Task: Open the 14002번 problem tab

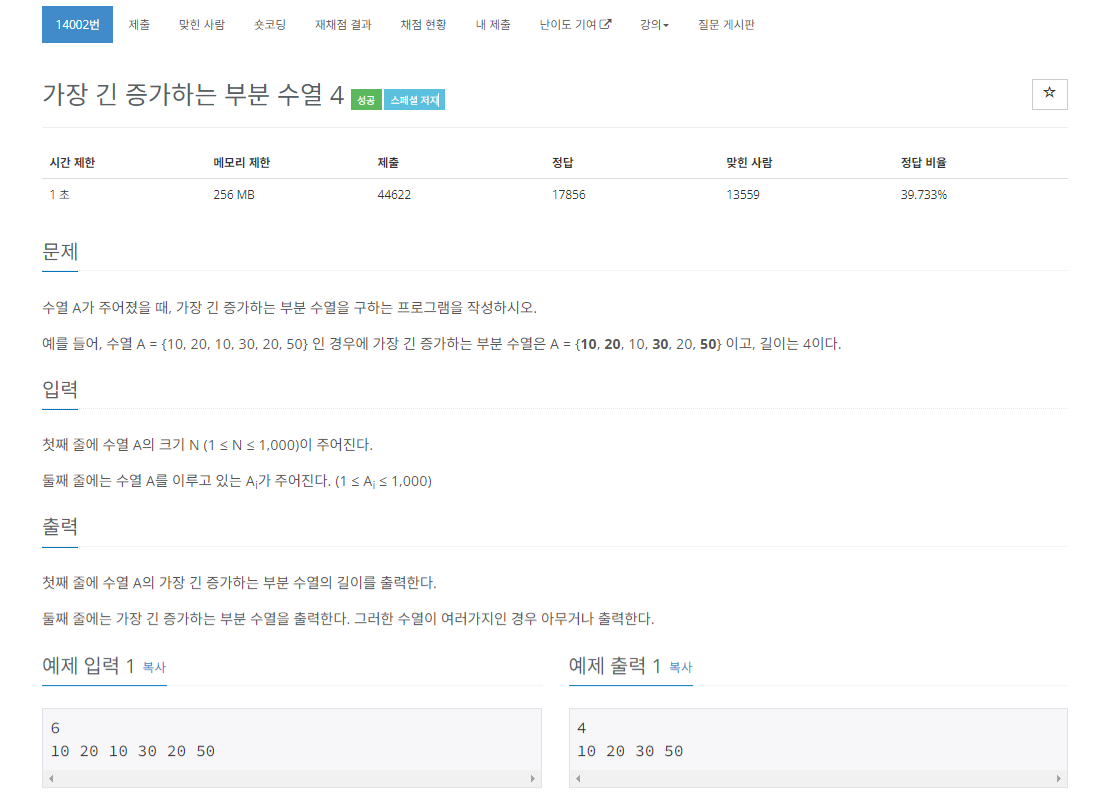Action: 77,24
